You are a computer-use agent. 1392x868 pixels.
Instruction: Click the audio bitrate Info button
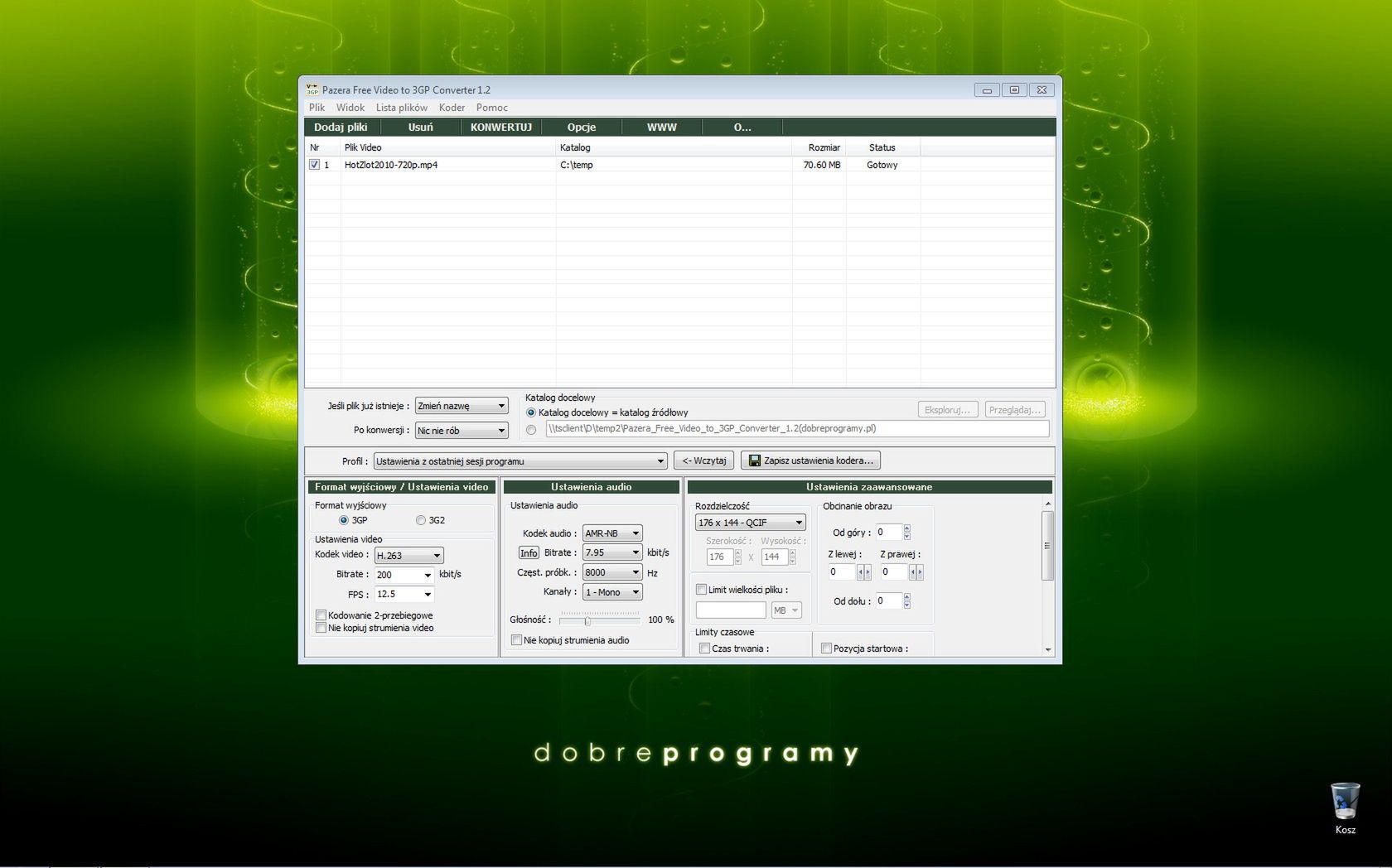[x=529, y=552]
